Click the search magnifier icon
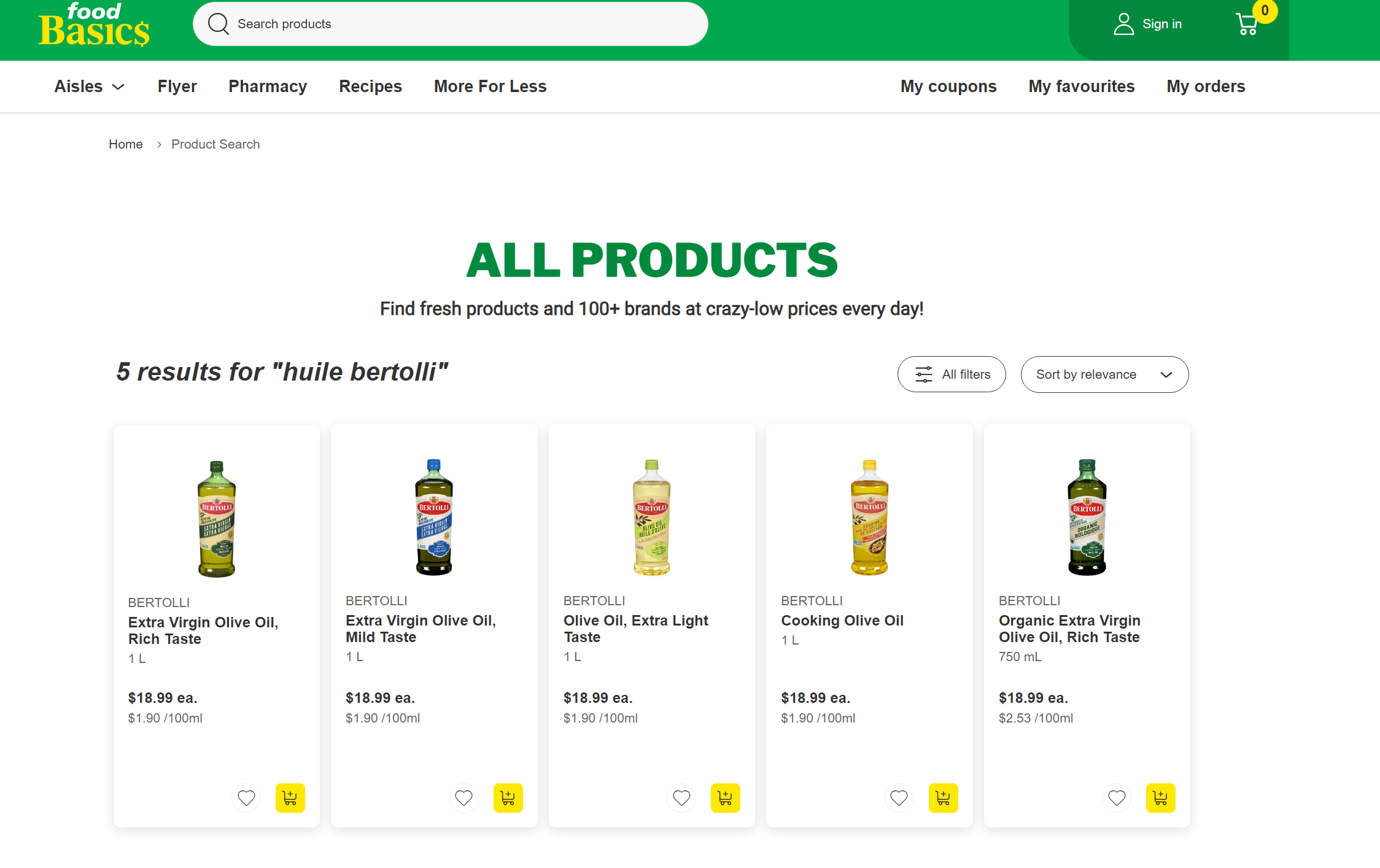 218,24
